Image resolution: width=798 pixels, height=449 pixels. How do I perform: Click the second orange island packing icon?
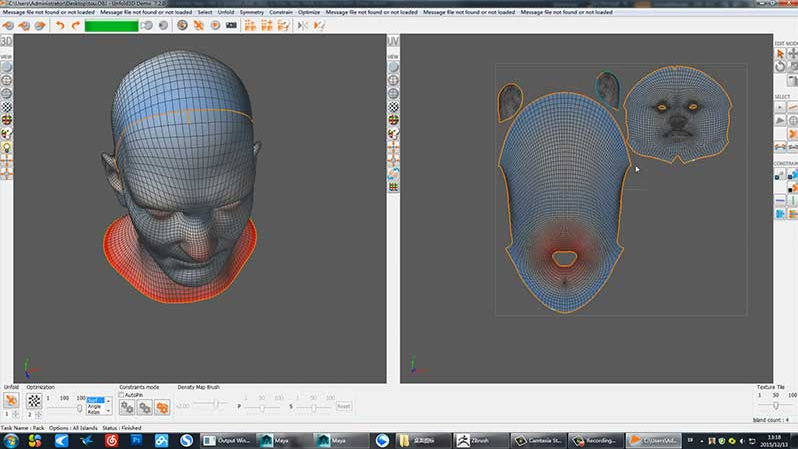(267, 25)
